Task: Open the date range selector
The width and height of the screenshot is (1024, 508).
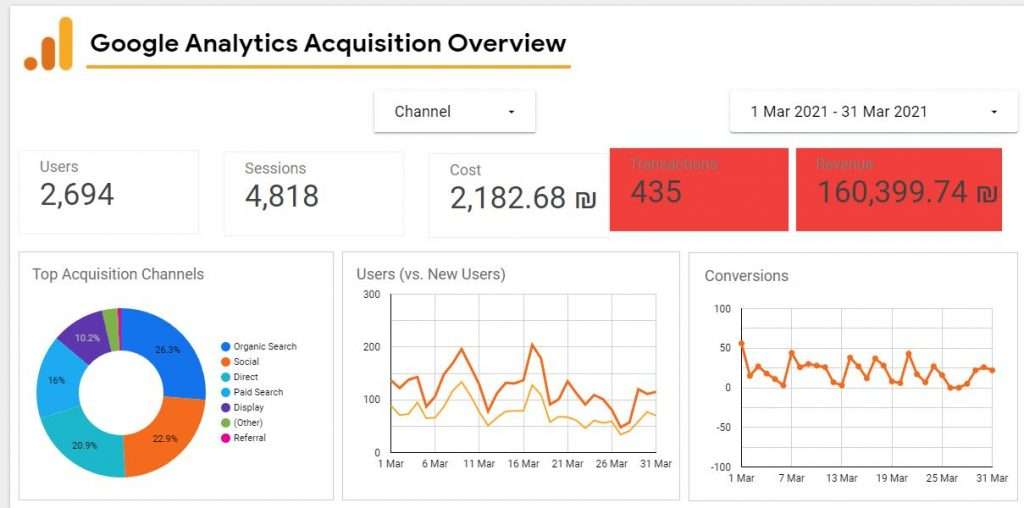Action: [x=873, y=112]
